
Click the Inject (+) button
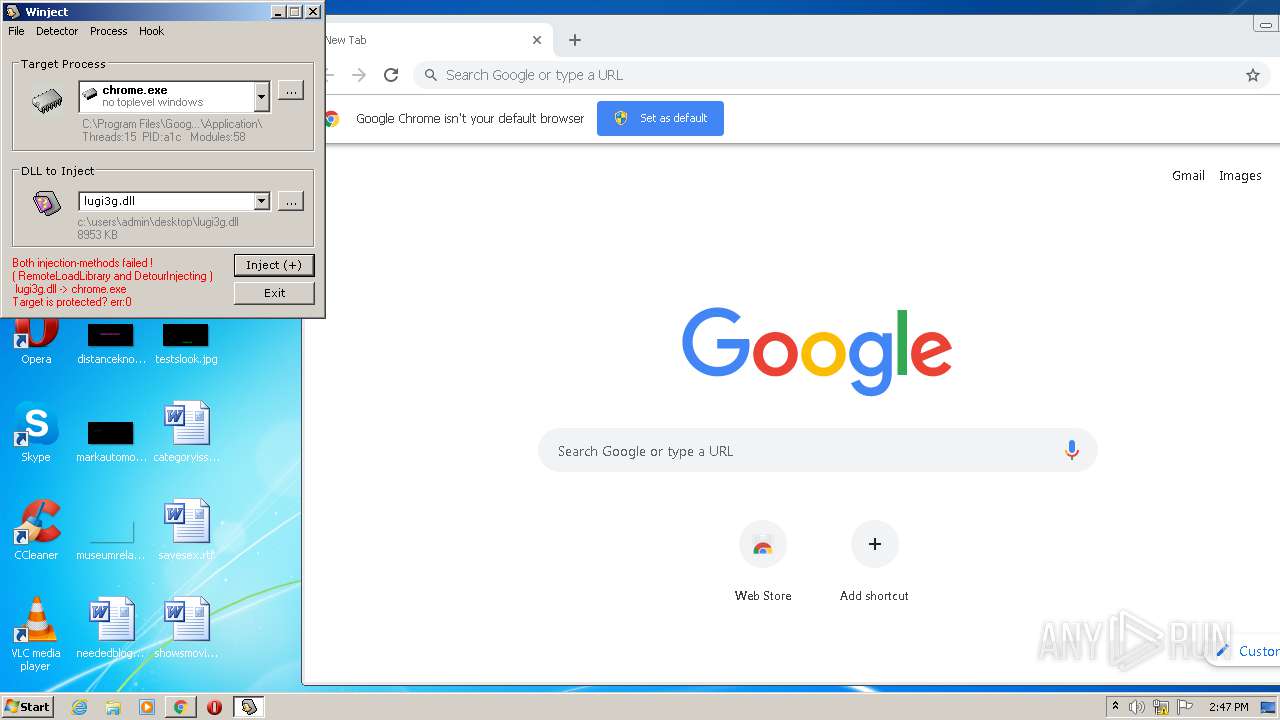click(x=274, y=265)
